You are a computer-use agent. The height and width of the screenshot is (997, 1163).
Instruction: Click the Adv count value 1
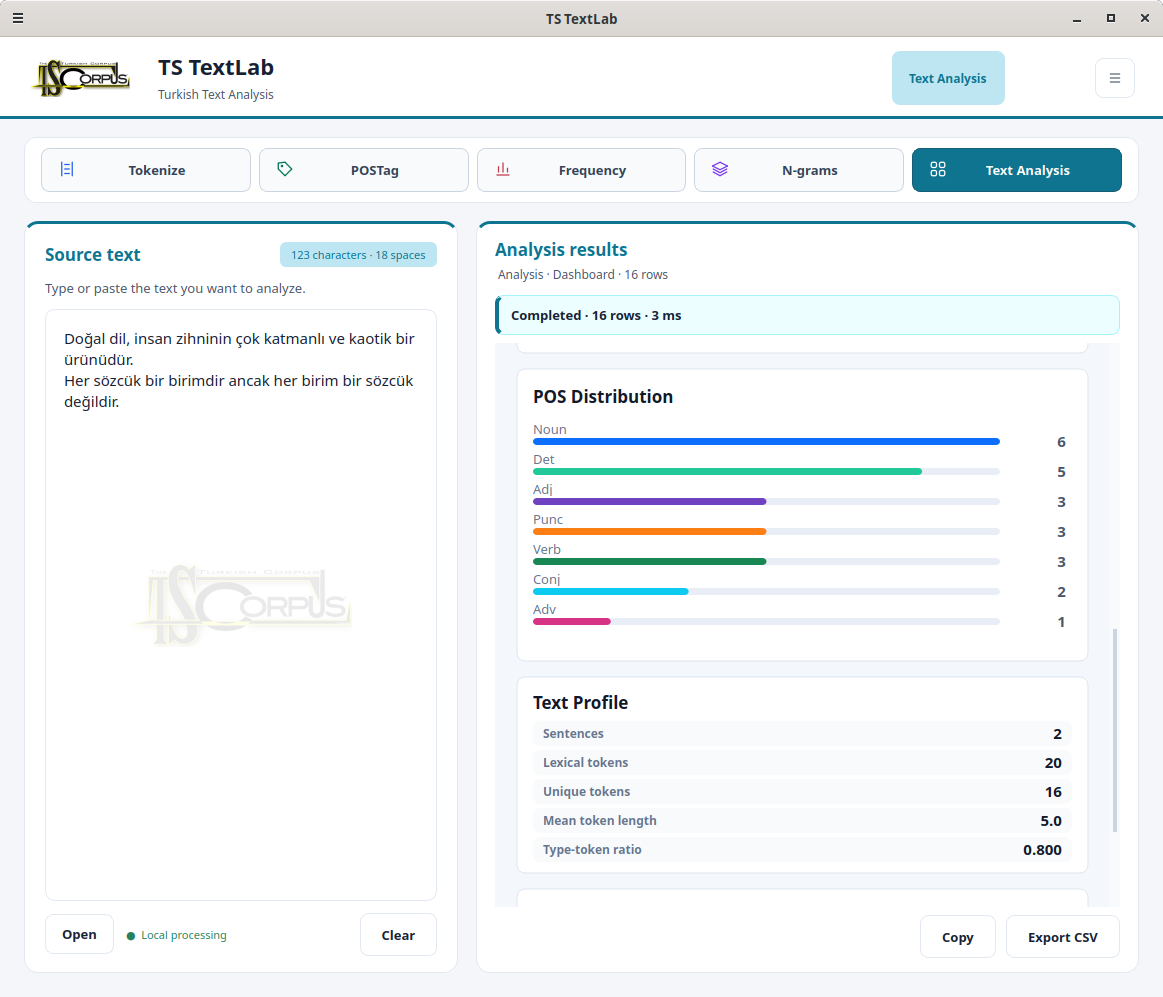1061,622
